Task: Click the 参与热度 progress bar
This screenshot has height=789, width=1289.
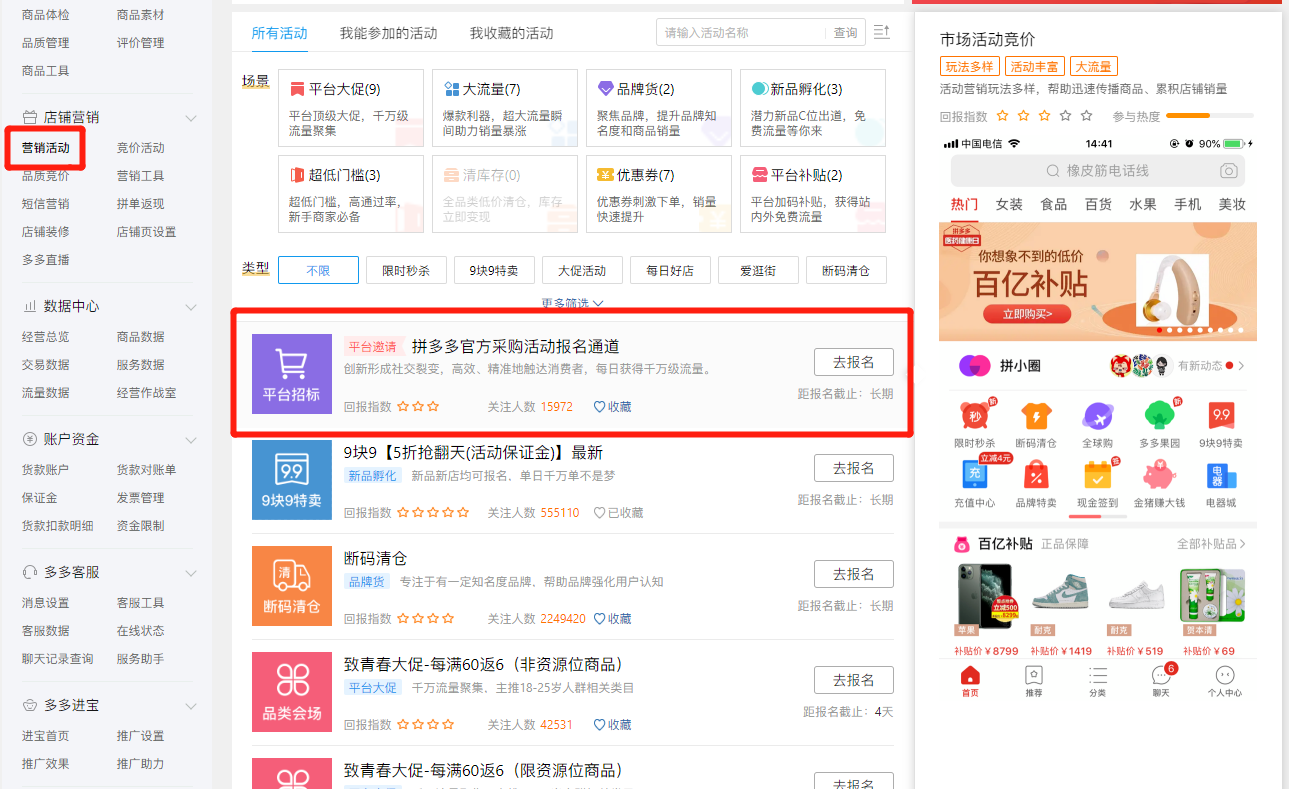Action: pyautogui.click(x=1210, y=116)
